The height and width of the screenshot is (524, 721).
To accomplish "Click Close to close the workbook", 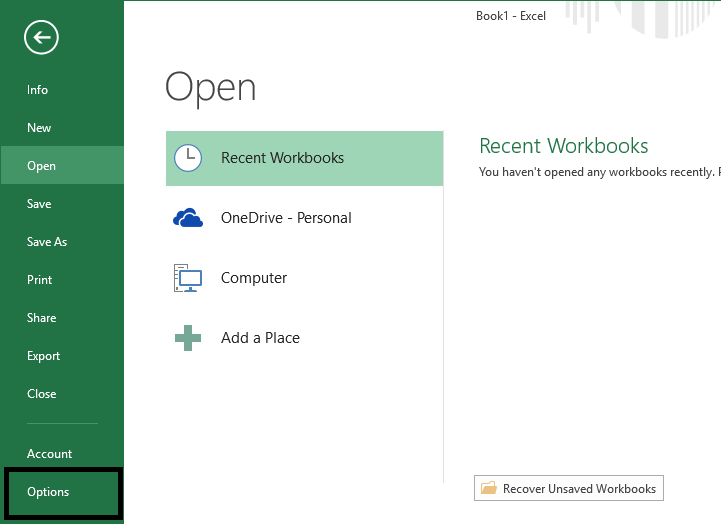I will 41,394.
